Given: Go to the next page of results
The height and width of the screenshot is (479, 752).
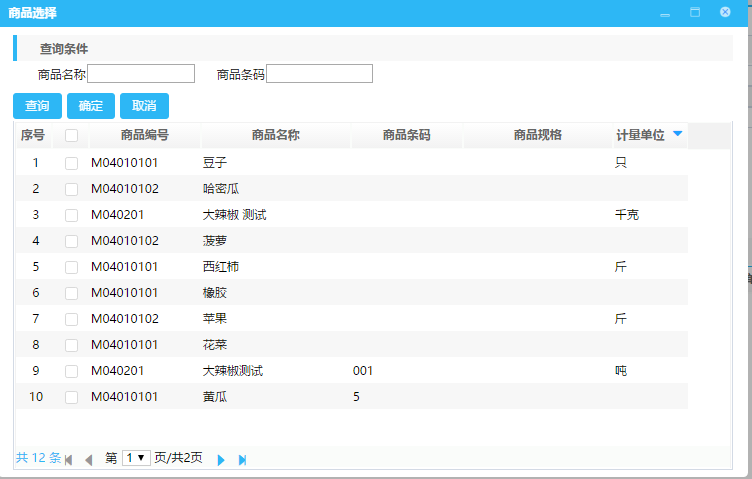Looking at the screenshot, I should 221,460.
